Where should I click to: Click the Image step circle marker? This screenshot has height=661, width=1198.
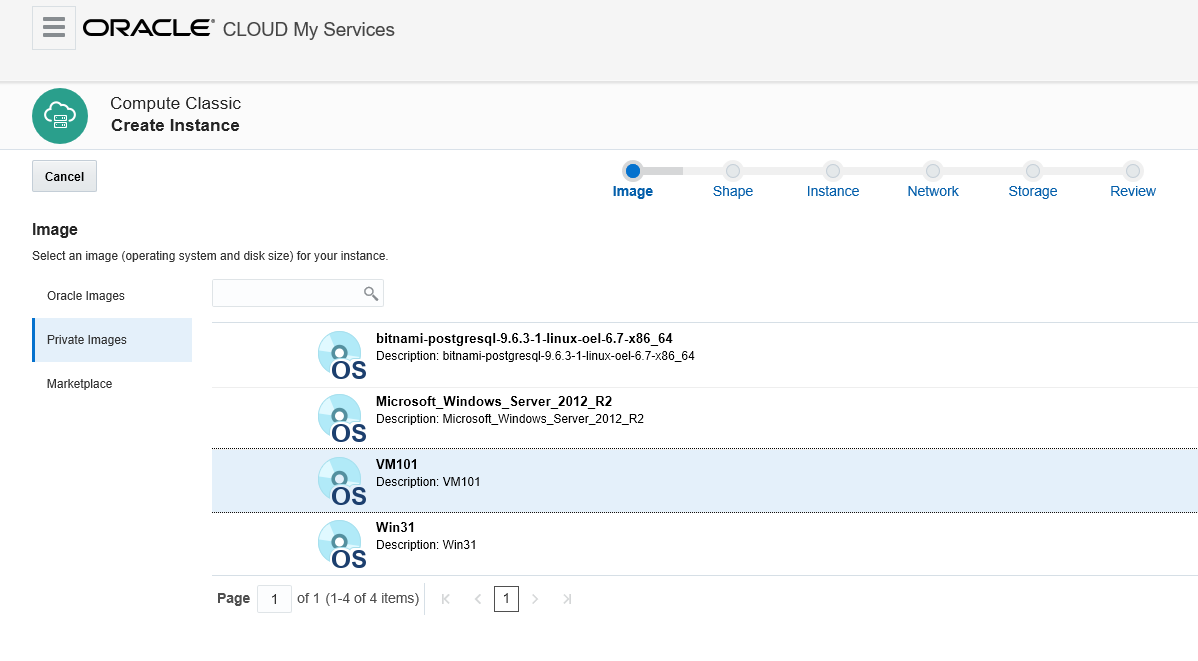click(633, 170)
